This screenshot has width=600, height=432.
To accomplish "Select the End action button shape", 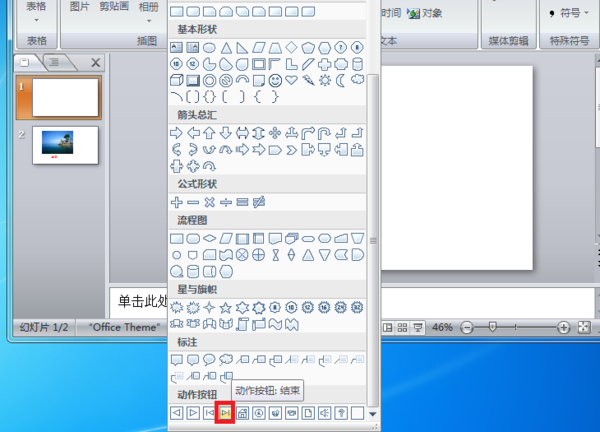I will click(226, 412).
